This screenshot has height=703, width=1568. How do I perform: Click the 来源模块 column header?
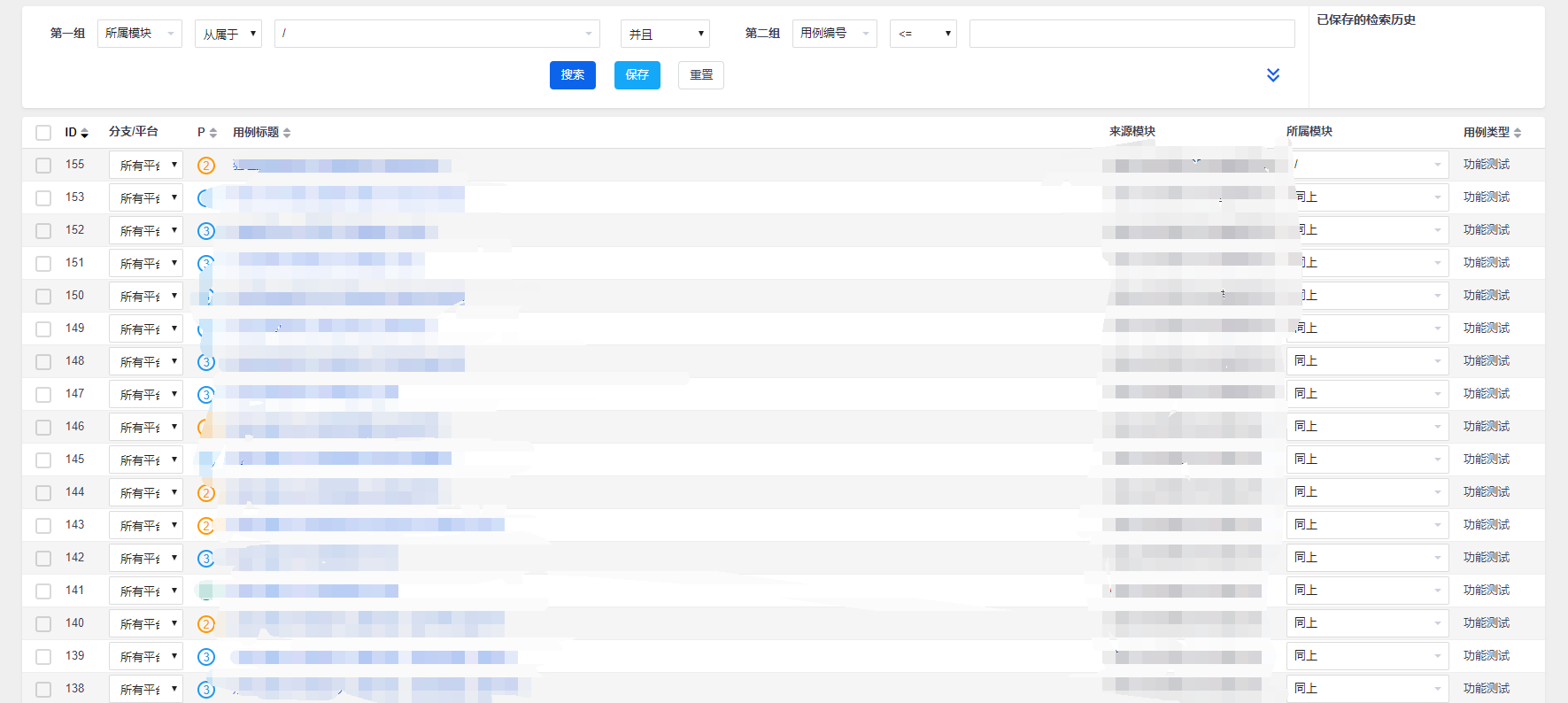pos(1132,132)
